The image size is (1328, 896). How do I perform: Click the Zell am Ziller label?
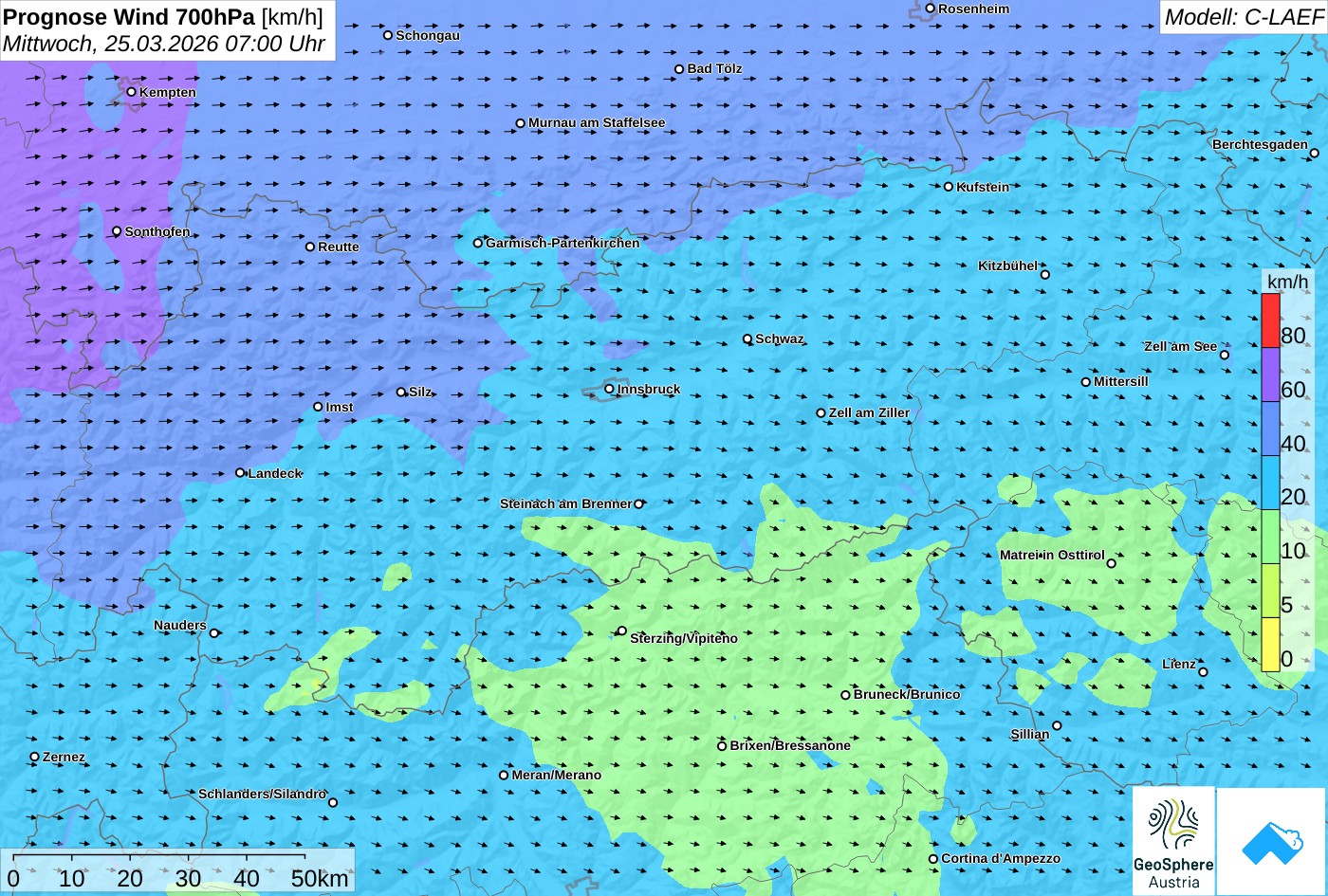click(x=869, y=412)
